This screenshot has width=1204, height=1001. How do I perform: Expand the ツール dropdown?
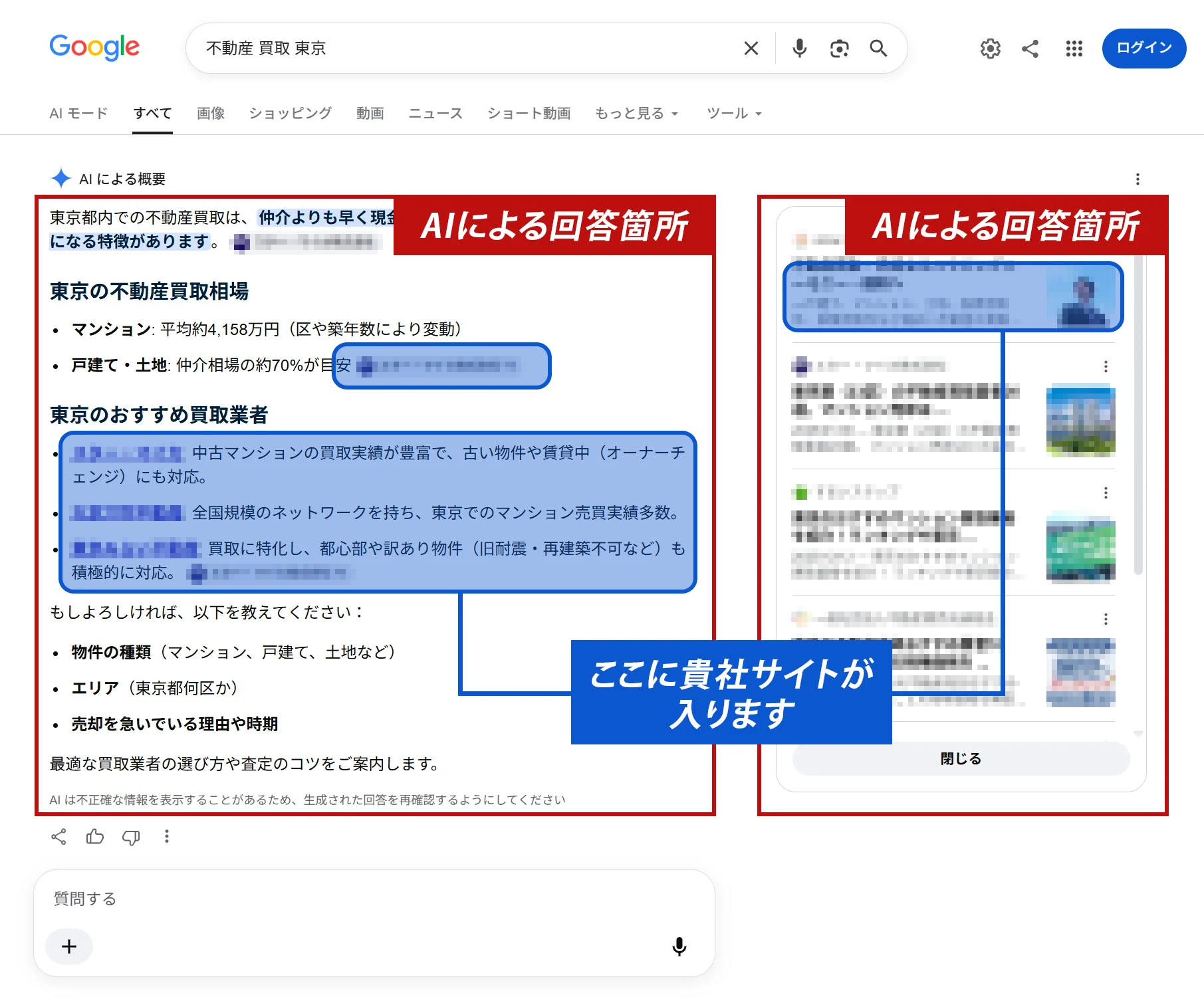(x=734, y=114)
